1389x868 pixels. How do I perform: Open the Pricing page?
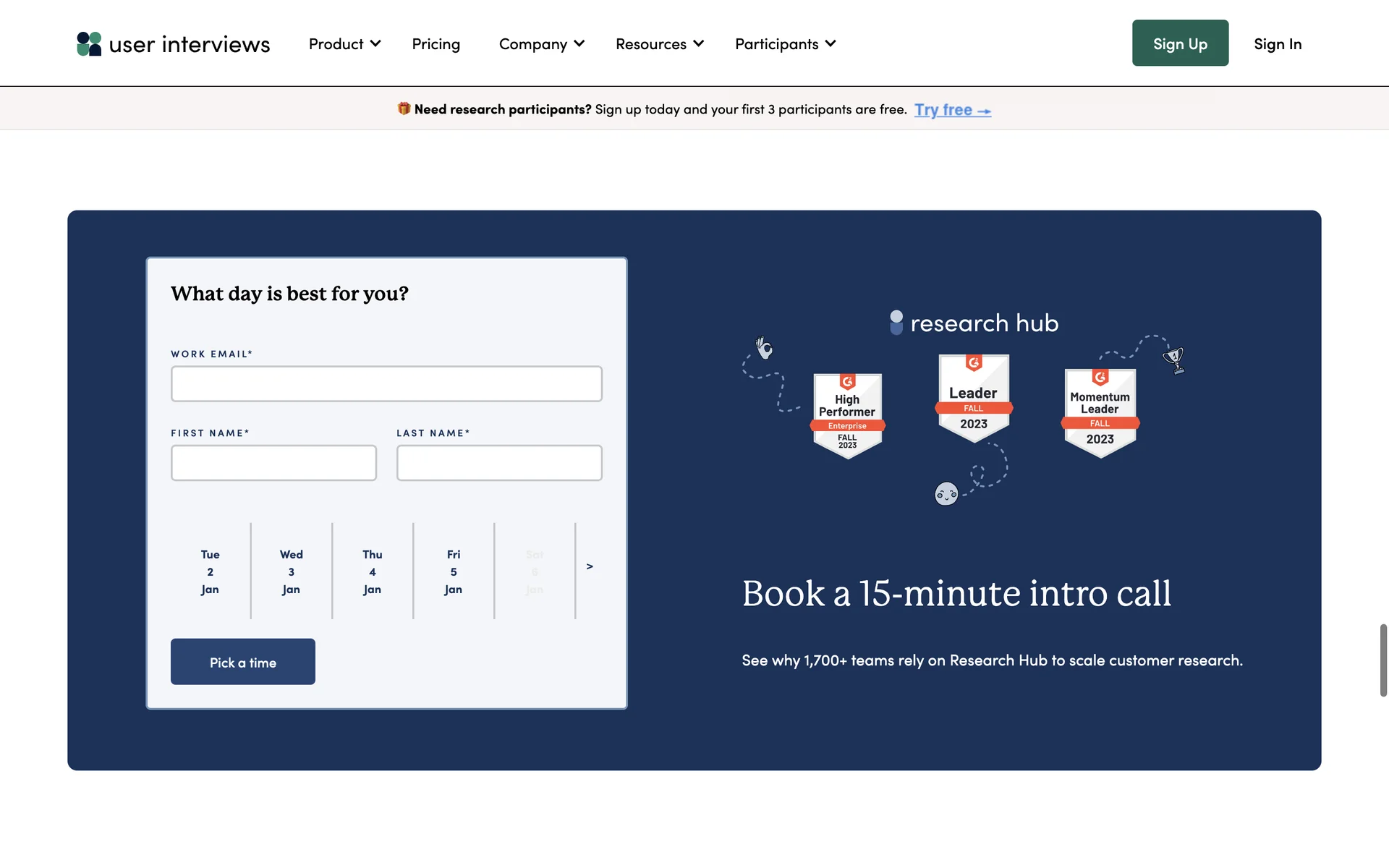(x=436, y=44)
